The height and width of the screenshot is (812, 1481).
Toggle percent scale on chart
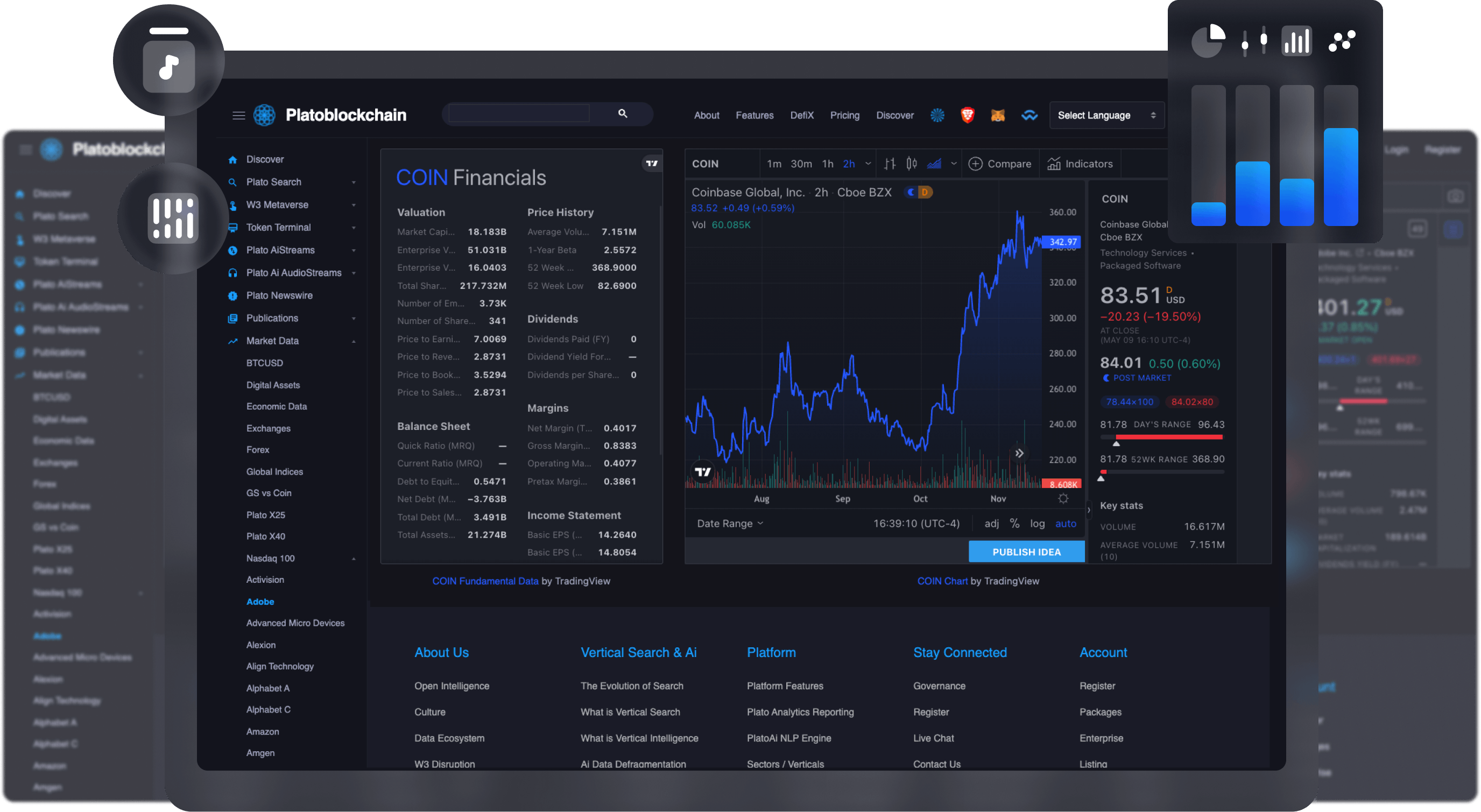pos(1014,524)
